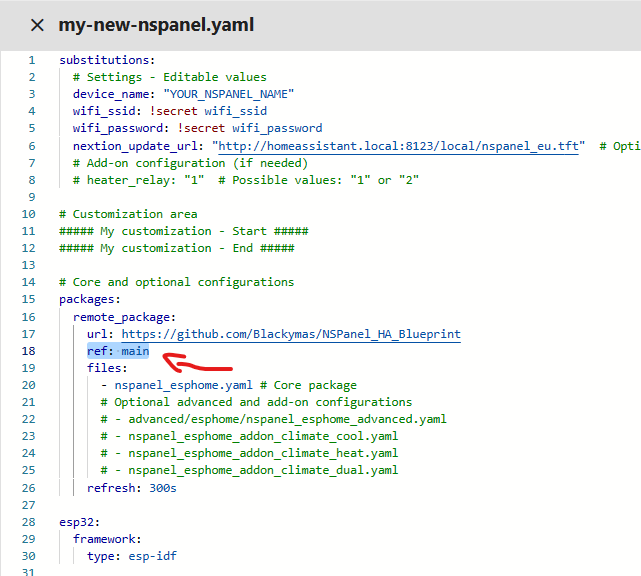The width and height of the screenshot is (641, 576).
Task: Click the 'packages:' key
Action: click(89, 299)
